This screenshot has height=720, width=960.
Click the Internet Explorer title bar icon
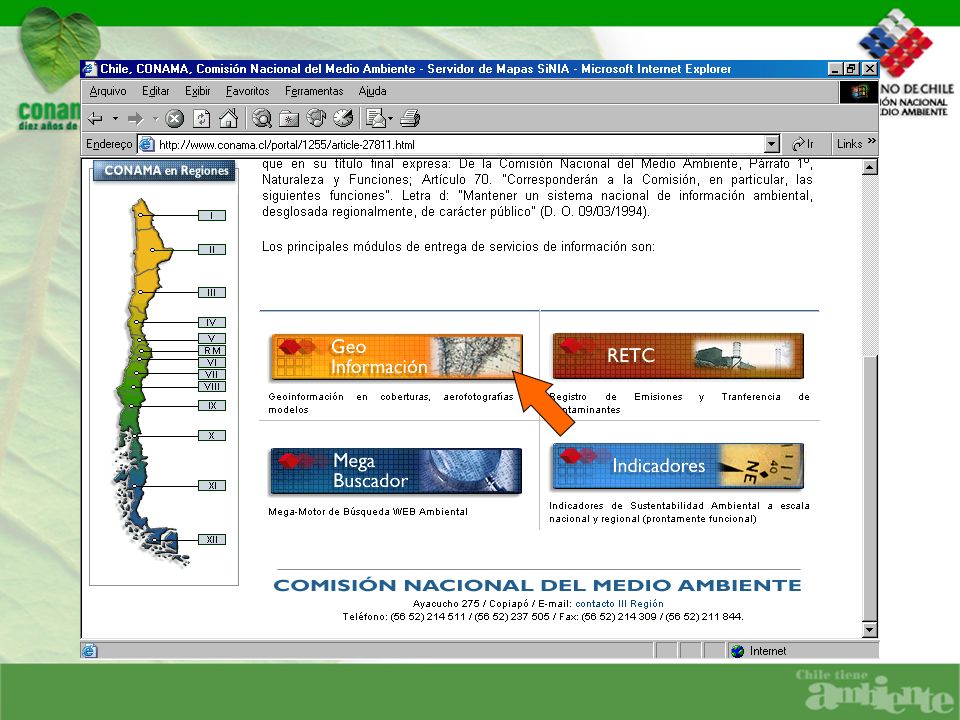pyautogui.click(x=89, y=69)
